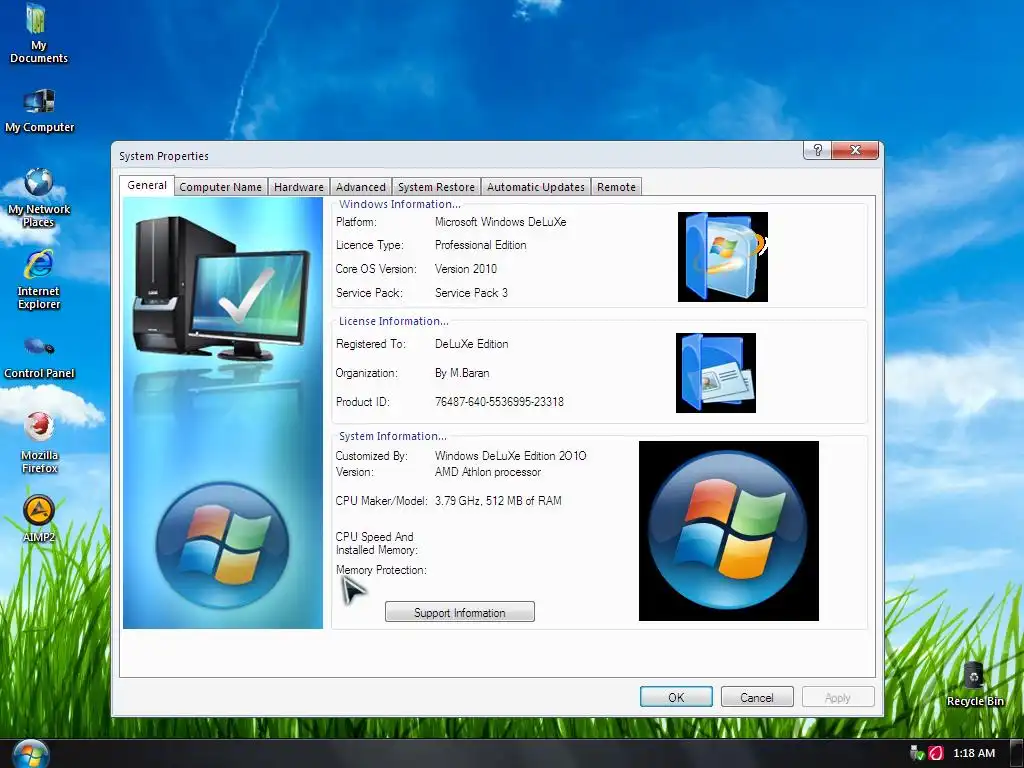The height and width of the screenshot is (768, 1024).
Task: Click the Start orb on taskbar
Action: point(31,754)
